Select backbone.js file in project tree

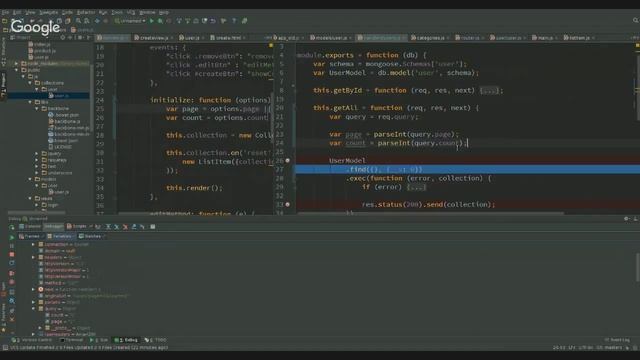64,121
